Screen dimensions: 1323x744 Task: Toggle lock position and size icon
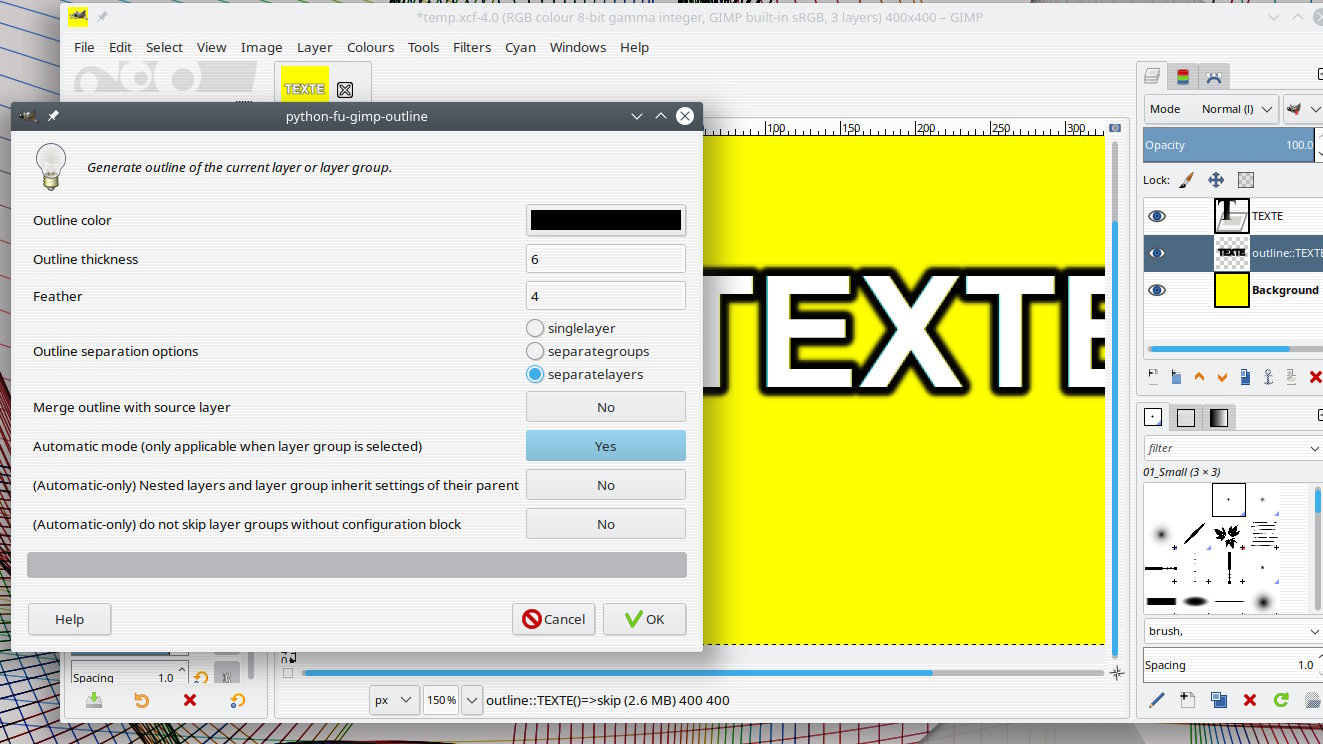tap(1216, 180)
